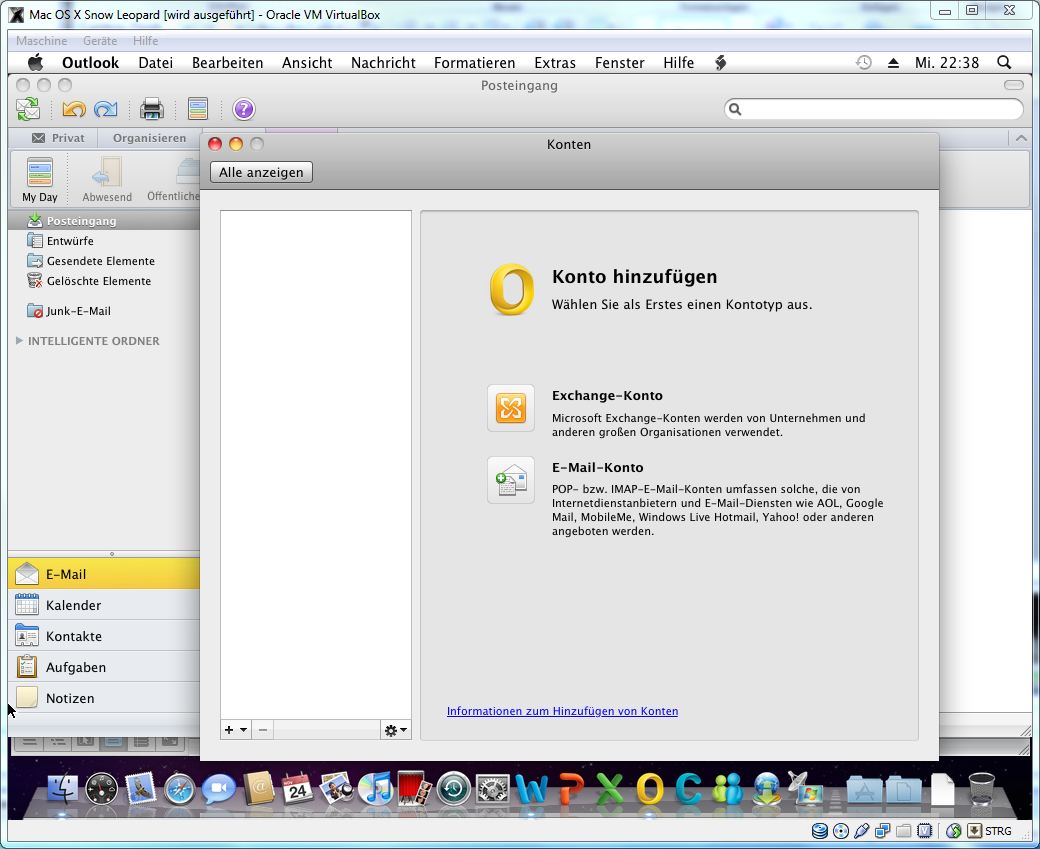Open the Ansicht menu
Viewport: 1040px width, 849px height.
click(307, 63)
